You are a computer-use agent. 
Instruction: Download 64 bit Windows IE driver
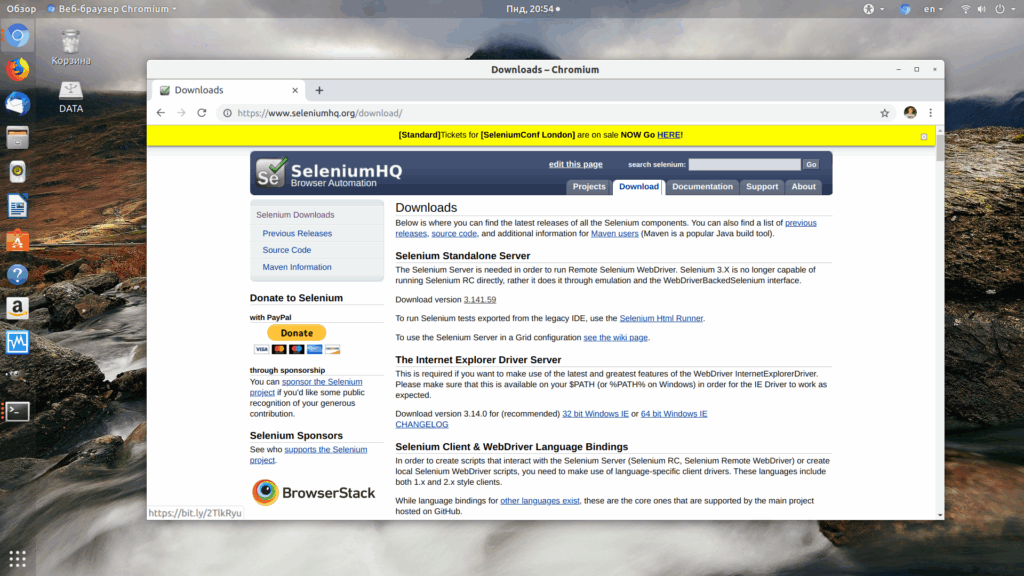coord(674,414)
